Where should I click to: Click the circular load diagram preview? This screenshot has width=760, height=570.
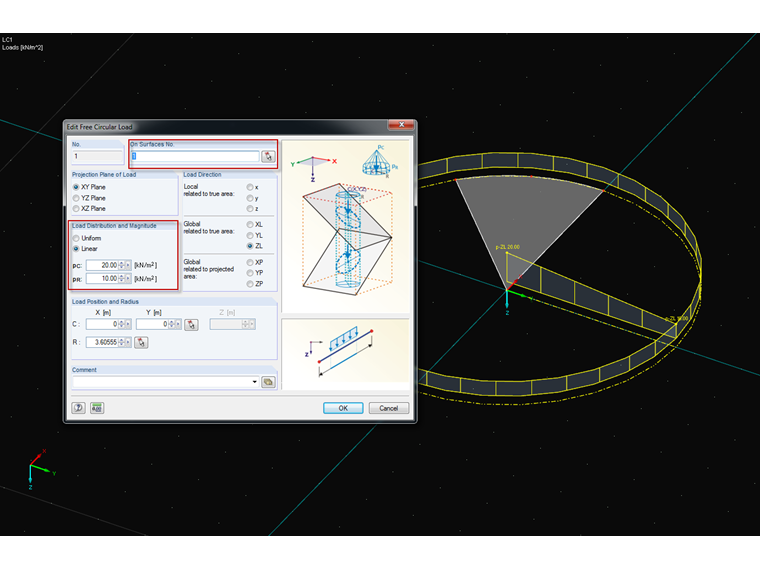345,227
